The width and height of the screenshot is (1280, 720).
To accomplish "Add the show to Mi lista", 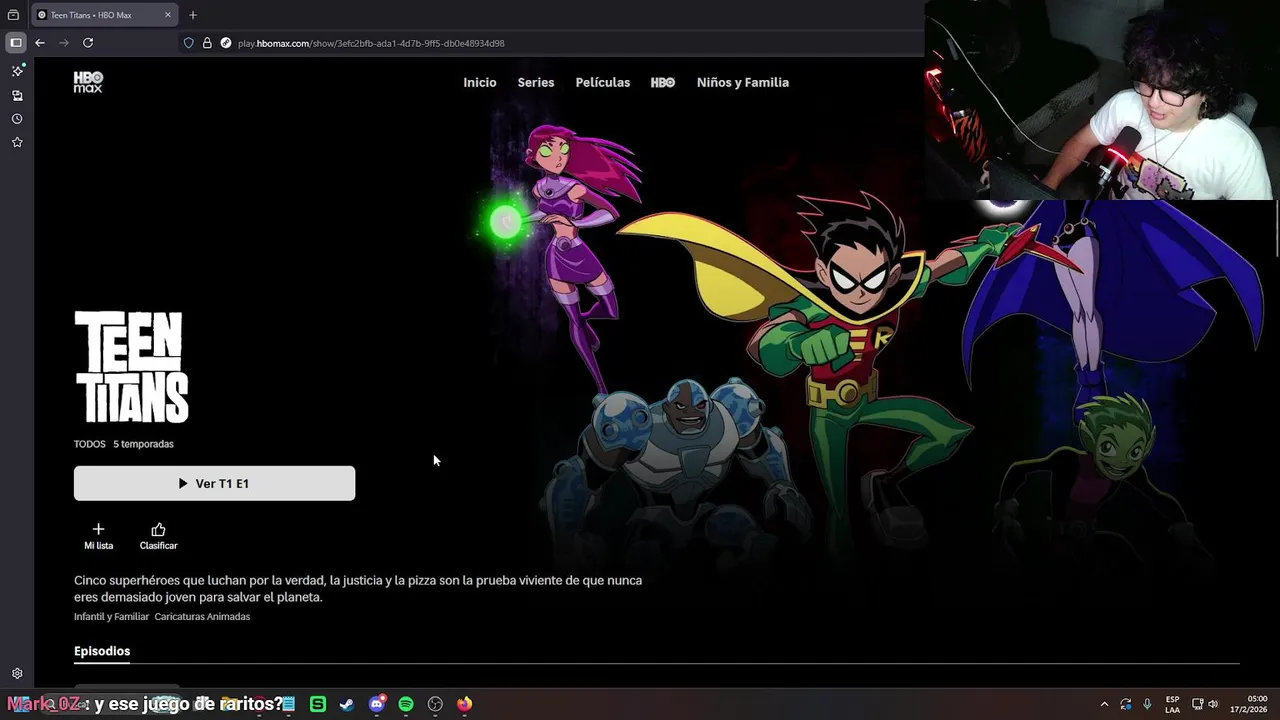I will pos(98,536).
